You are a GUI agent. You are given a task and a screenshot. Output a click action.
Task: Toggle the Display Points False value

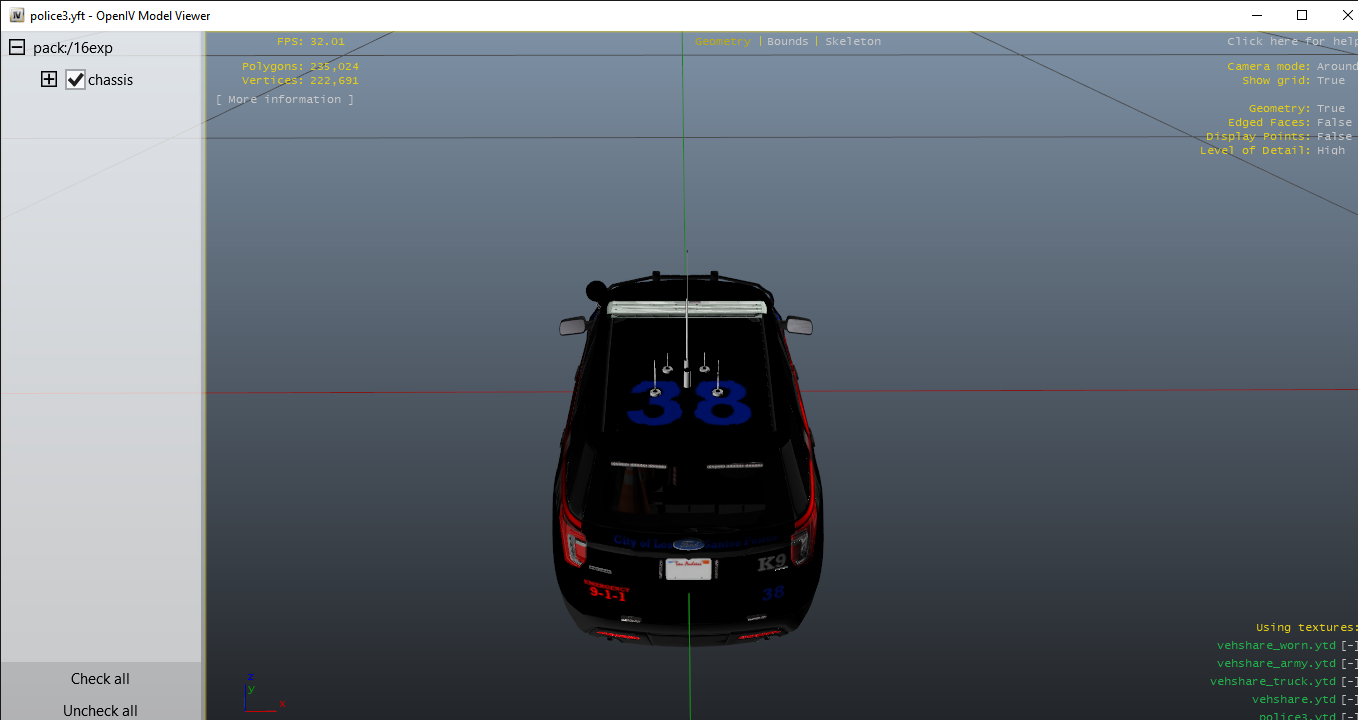click(x=1334, y=137)
